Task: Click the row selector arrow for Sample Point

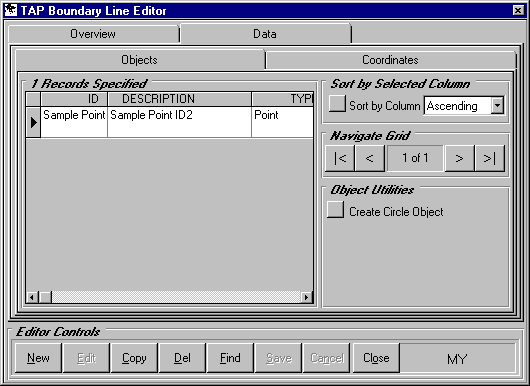Action: [x=33, y=122]
